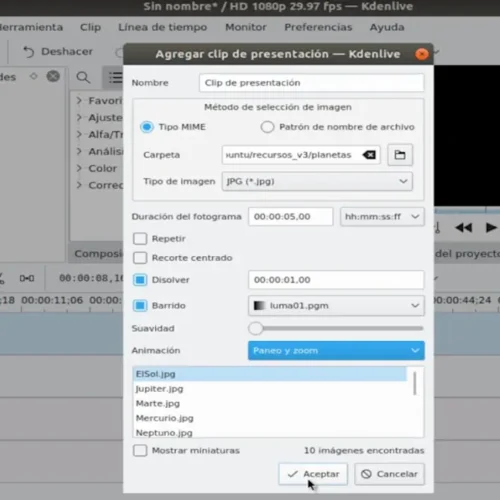Click the search magnifier icon in effects panel
Image resolution: width=500 pixels, height=500 pixels.
click(x=83, y=77)
